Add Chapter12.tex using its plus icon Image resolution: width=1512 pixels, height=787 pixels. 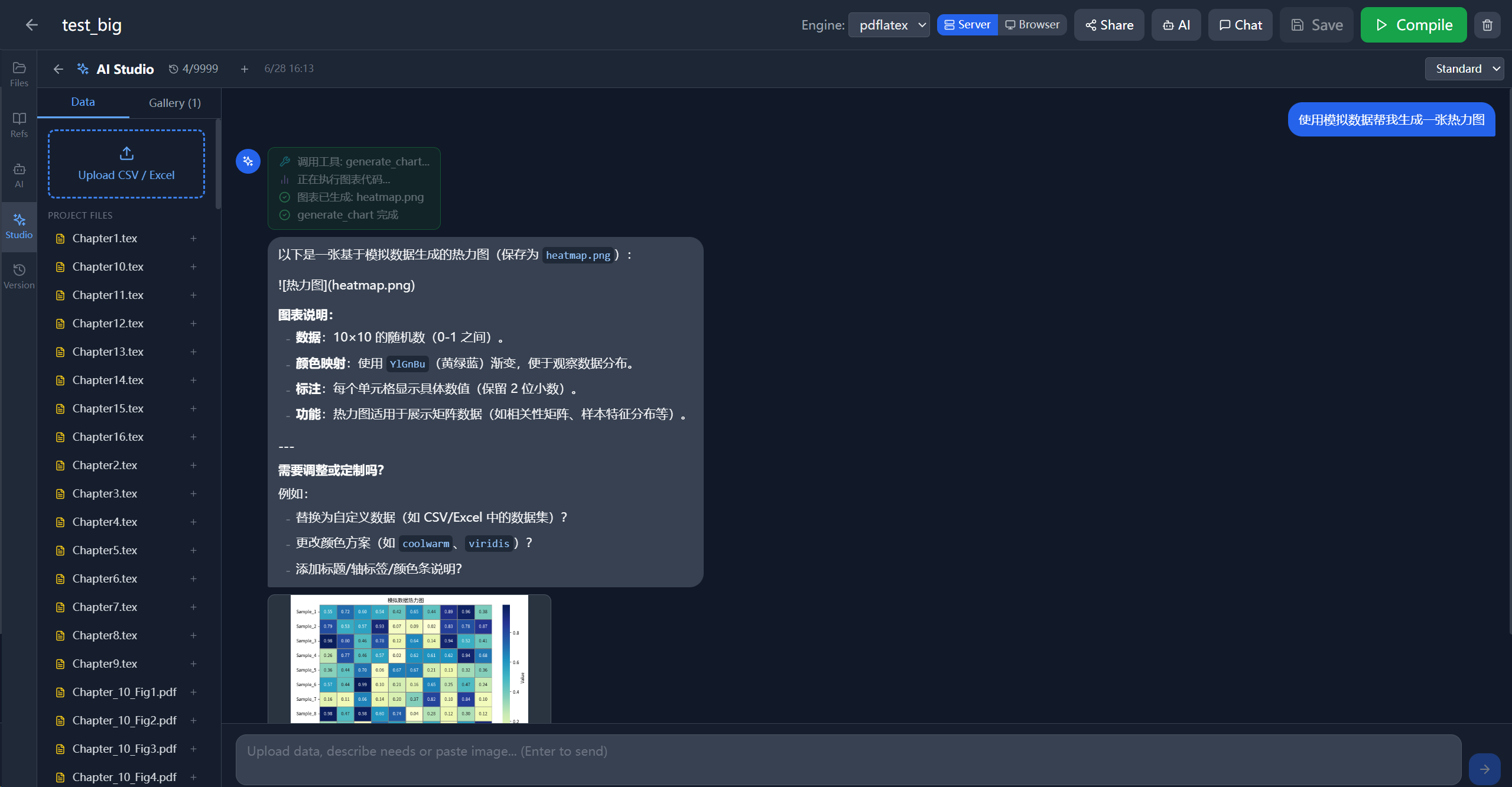(x=193, y=323)
